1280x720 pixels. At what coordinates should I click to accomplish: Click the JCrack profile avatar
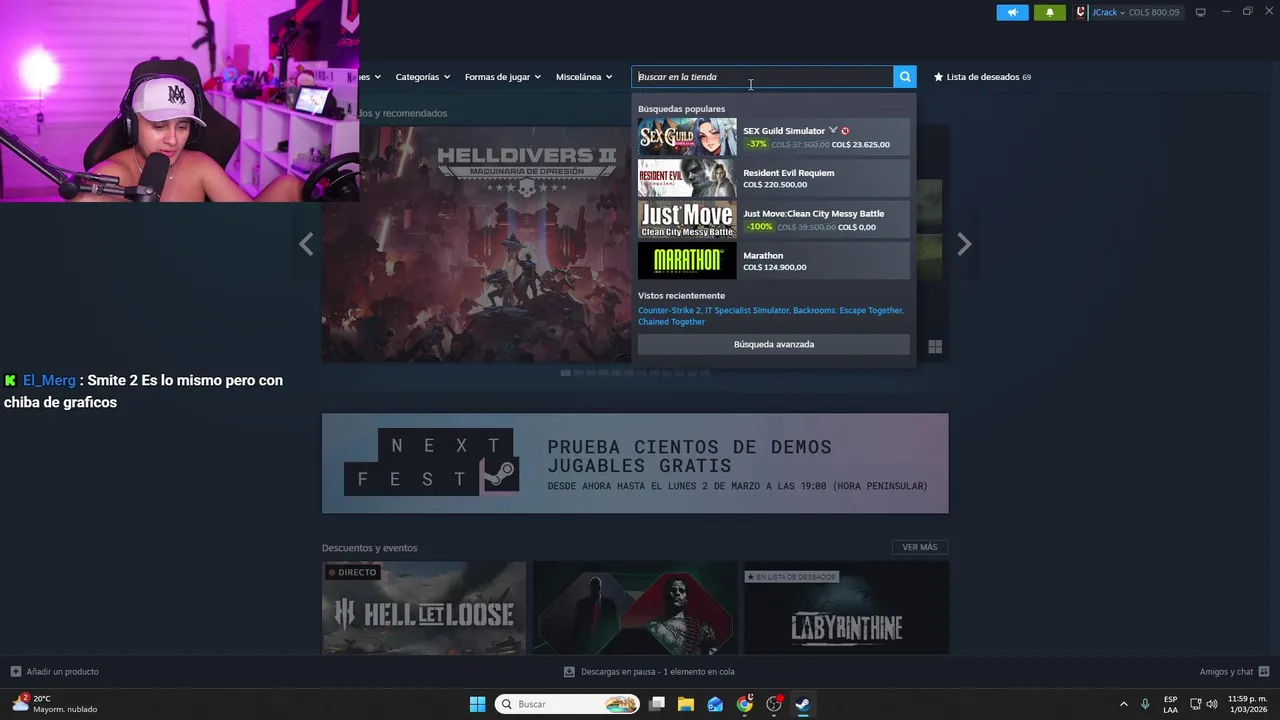pyautogui.click(x=1081, y=13)
